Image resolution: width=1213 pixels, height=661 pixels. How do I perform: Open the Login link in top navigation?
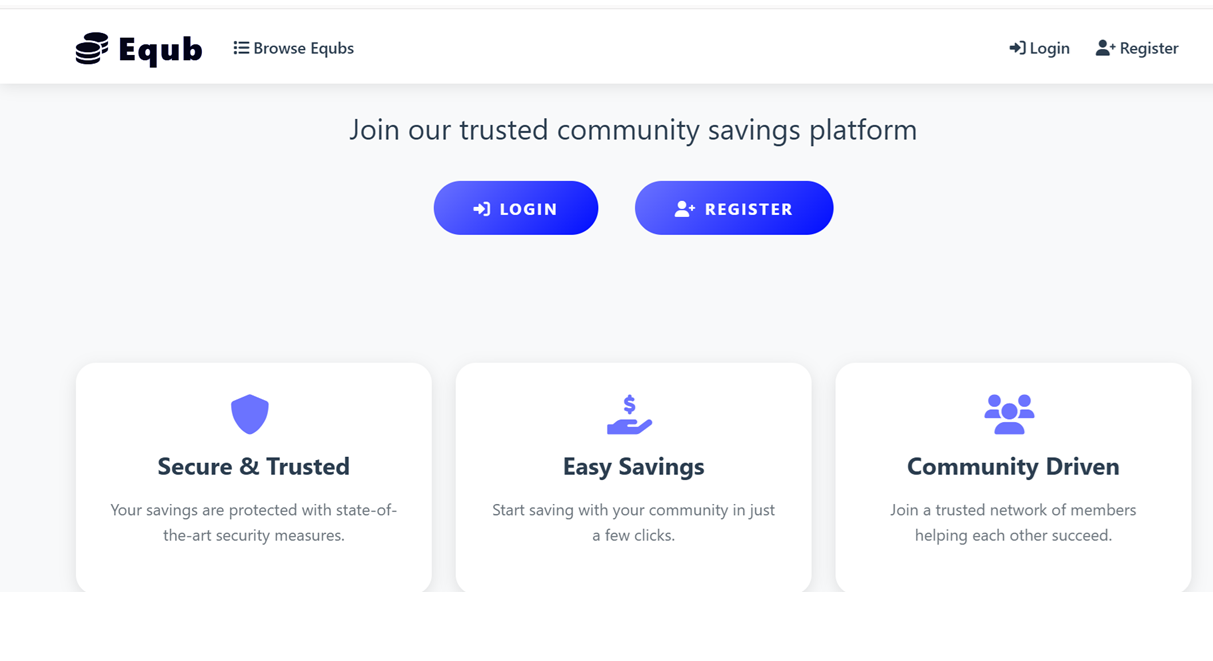click(1039, 48)
